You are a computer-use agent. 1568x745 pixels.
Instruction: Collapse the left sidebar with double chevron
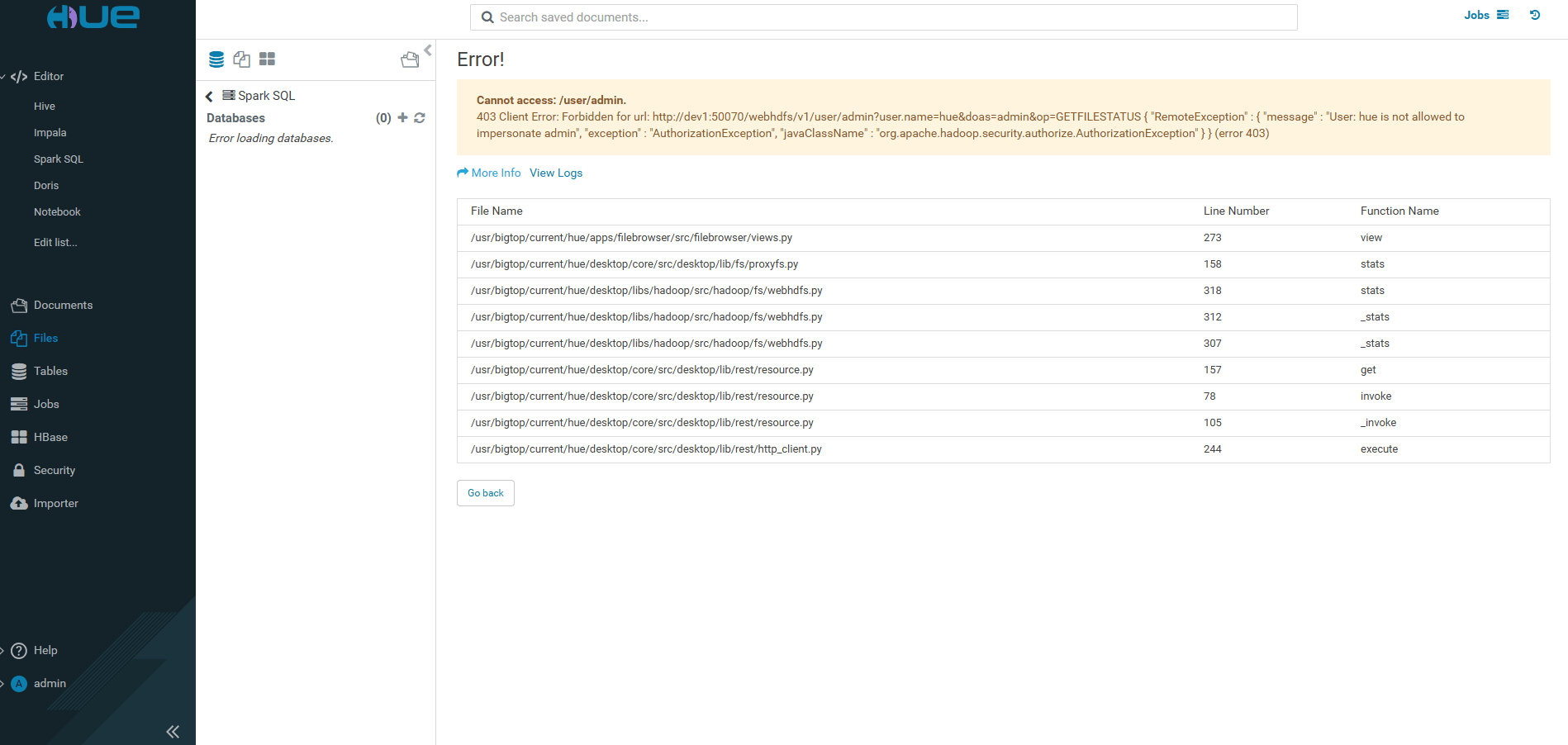click(x=173, y=731)
